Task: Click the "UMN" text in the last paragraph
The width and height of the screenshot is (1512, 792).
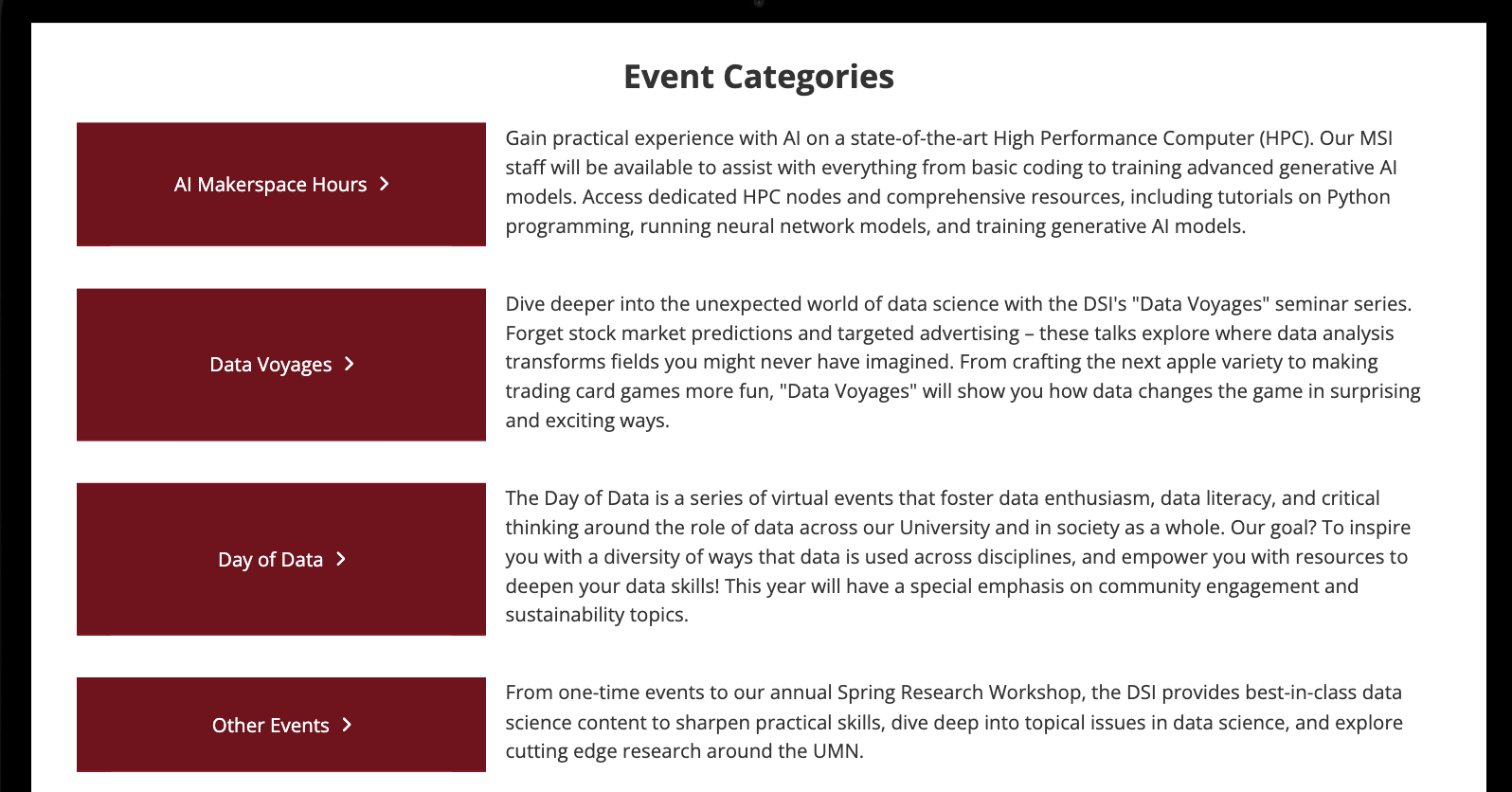Action: [x=837, y=751]
